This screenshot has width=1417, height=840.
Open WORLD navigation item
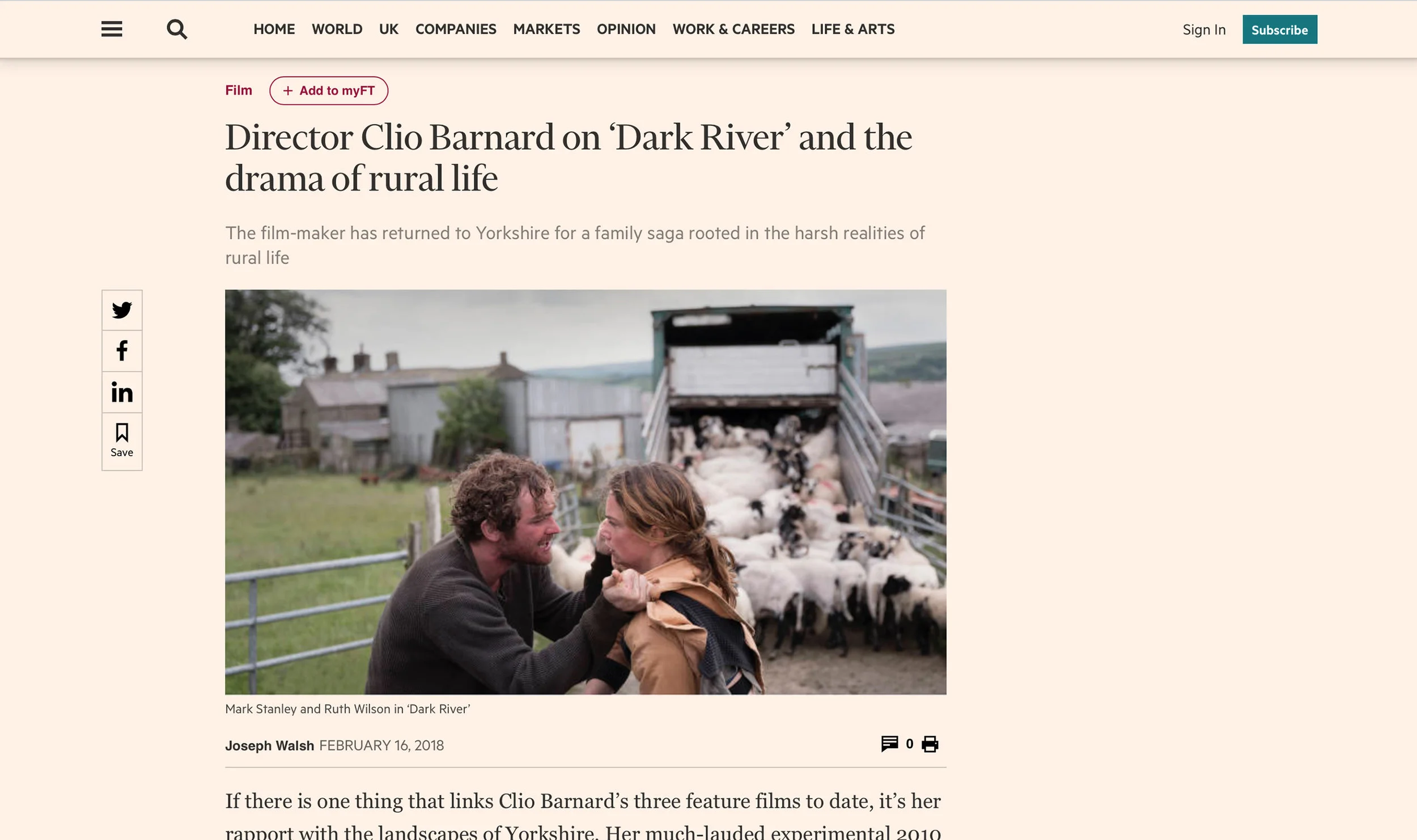point(337,29)
